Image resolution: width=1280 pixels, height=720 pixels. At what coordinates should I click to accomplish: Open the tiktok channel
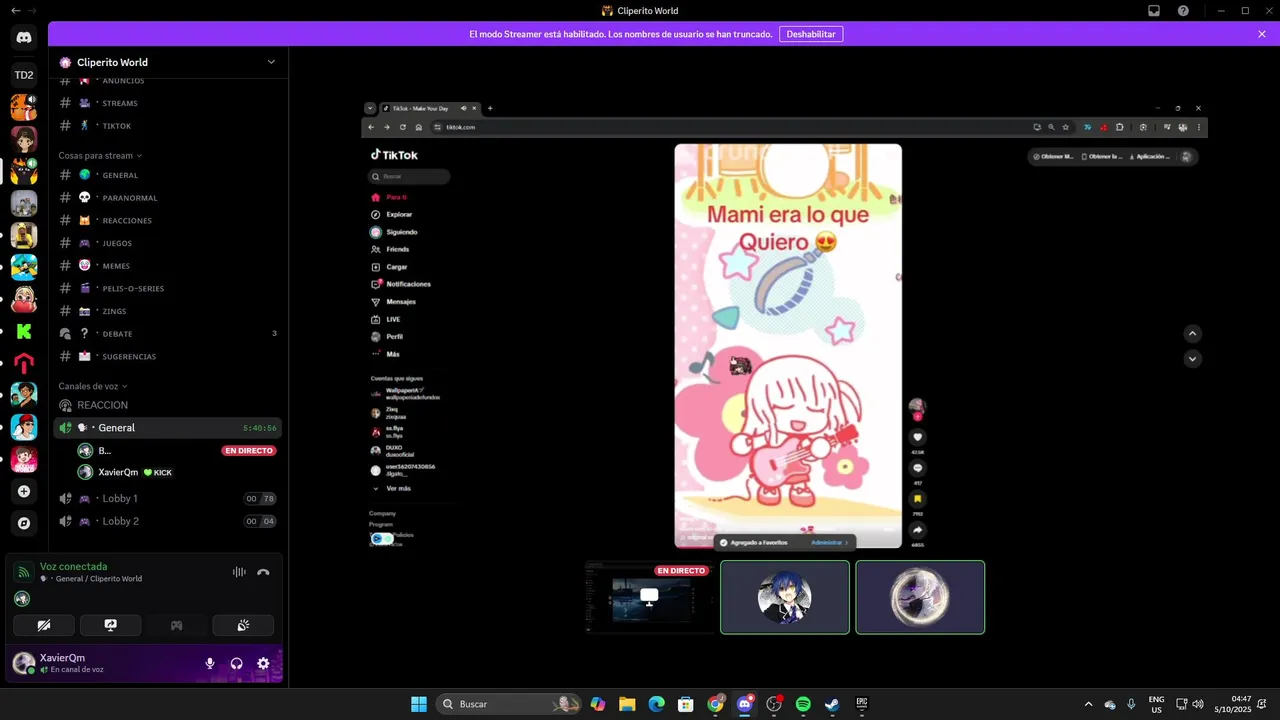(167, 126)
